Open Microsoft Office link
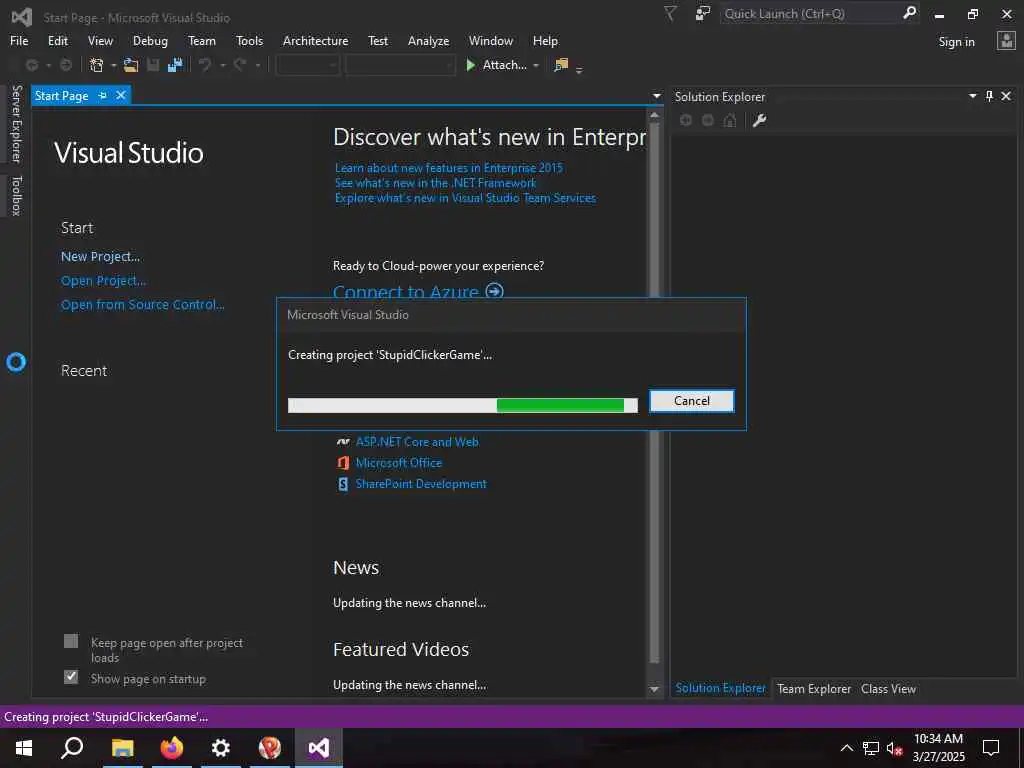The image size is (1024, 768). (x=398, y=462)
